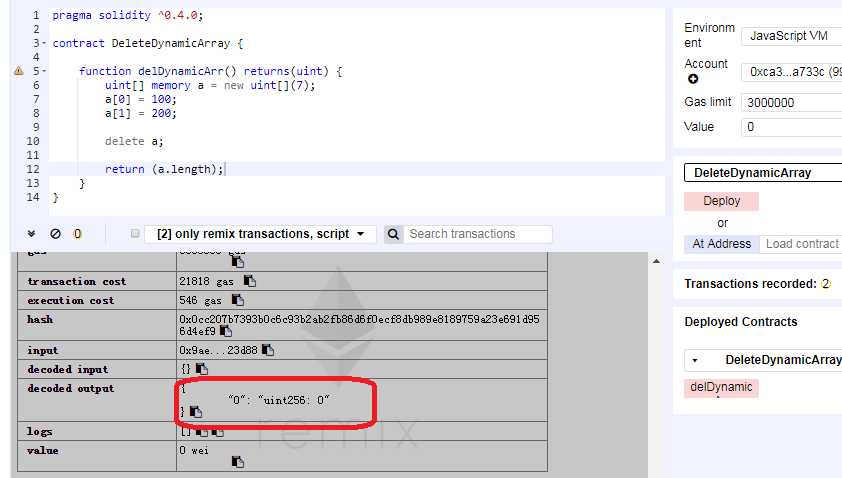
Task: Copy the transaction cost value
Action: pyautogui.click(x=250, y=281)
